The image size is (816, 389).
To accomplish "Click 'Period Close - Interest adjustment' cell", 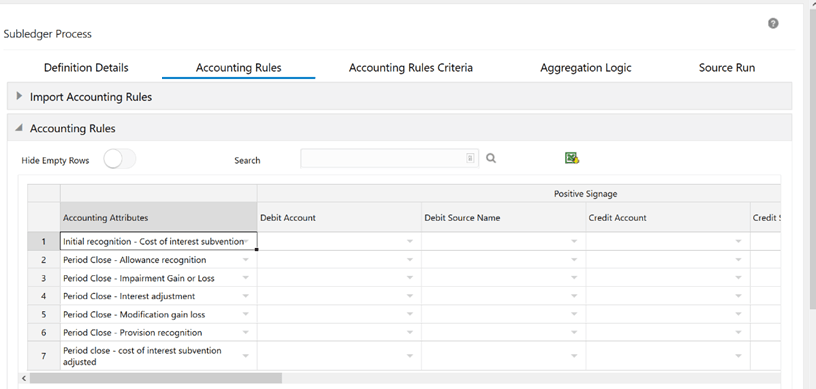I will point(158,296).
